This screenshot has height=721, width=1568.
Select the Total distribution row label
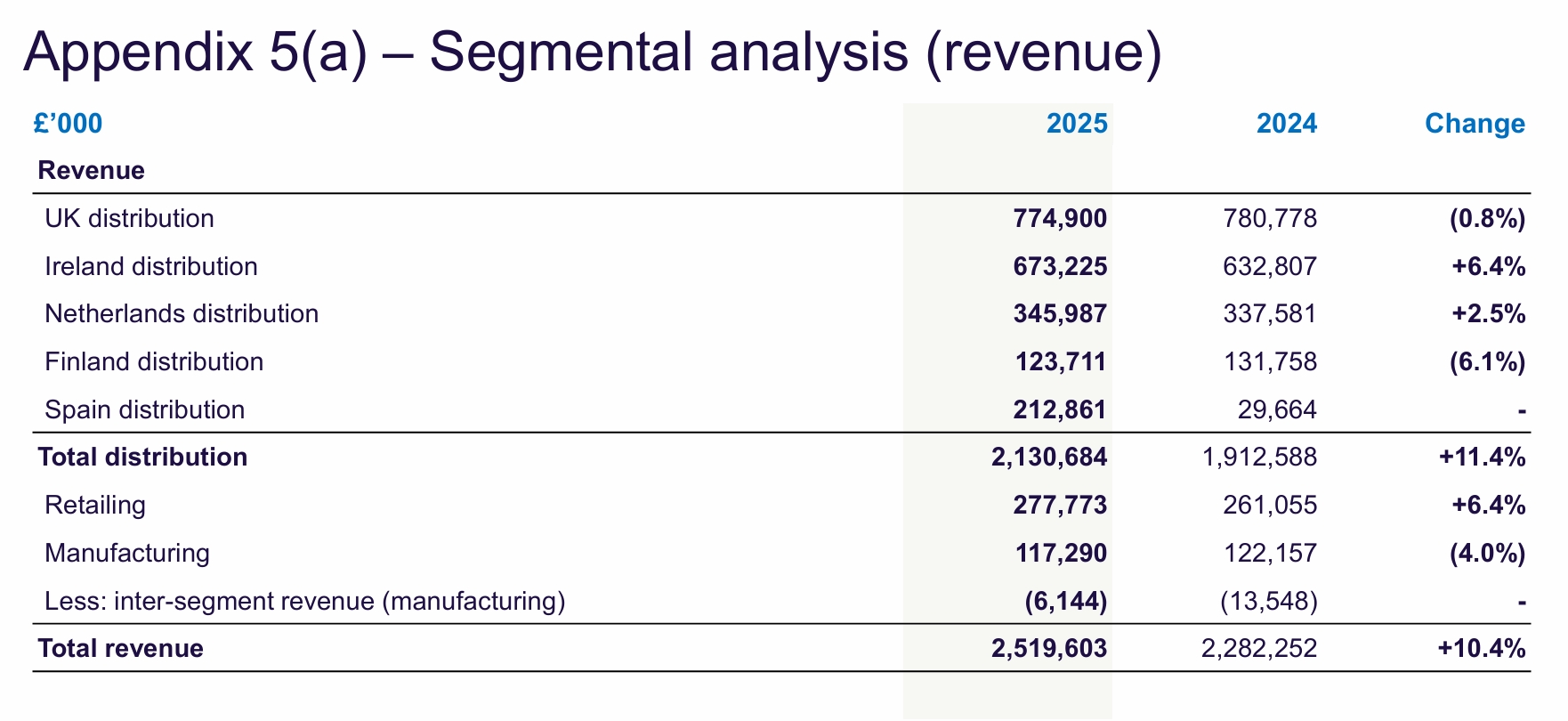tap(142, 458)
